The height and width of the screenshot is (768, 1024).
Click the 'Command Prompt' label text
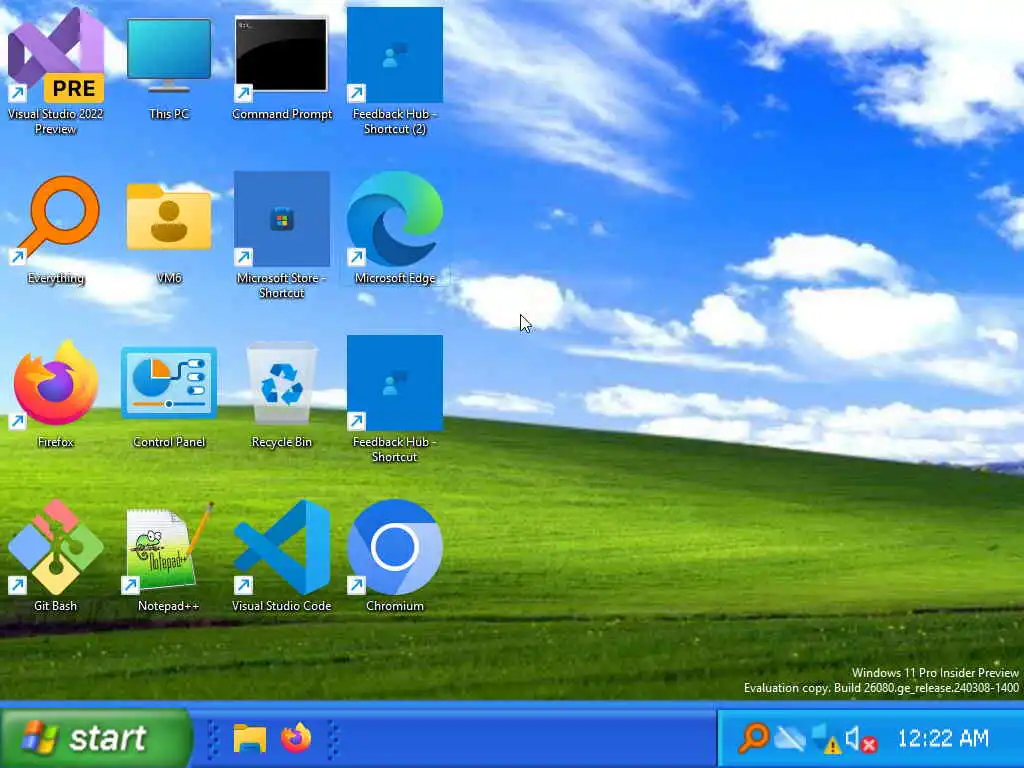click(x=281, y=114)
